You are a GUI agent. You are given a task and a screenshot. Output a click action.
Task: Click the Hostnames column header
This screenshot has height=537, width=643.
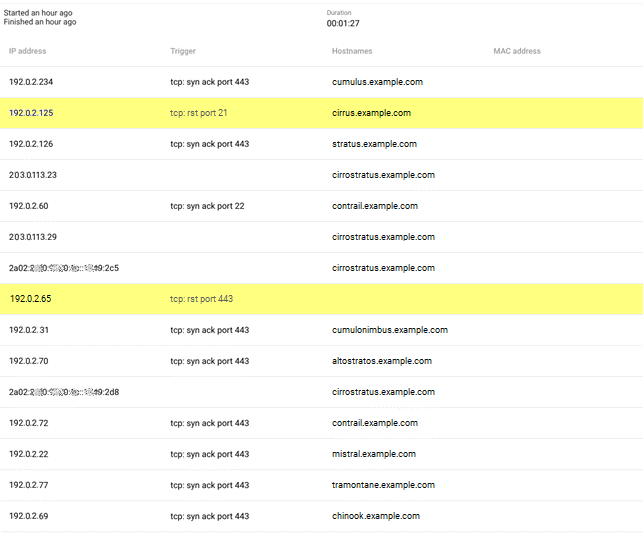point(354,51)
